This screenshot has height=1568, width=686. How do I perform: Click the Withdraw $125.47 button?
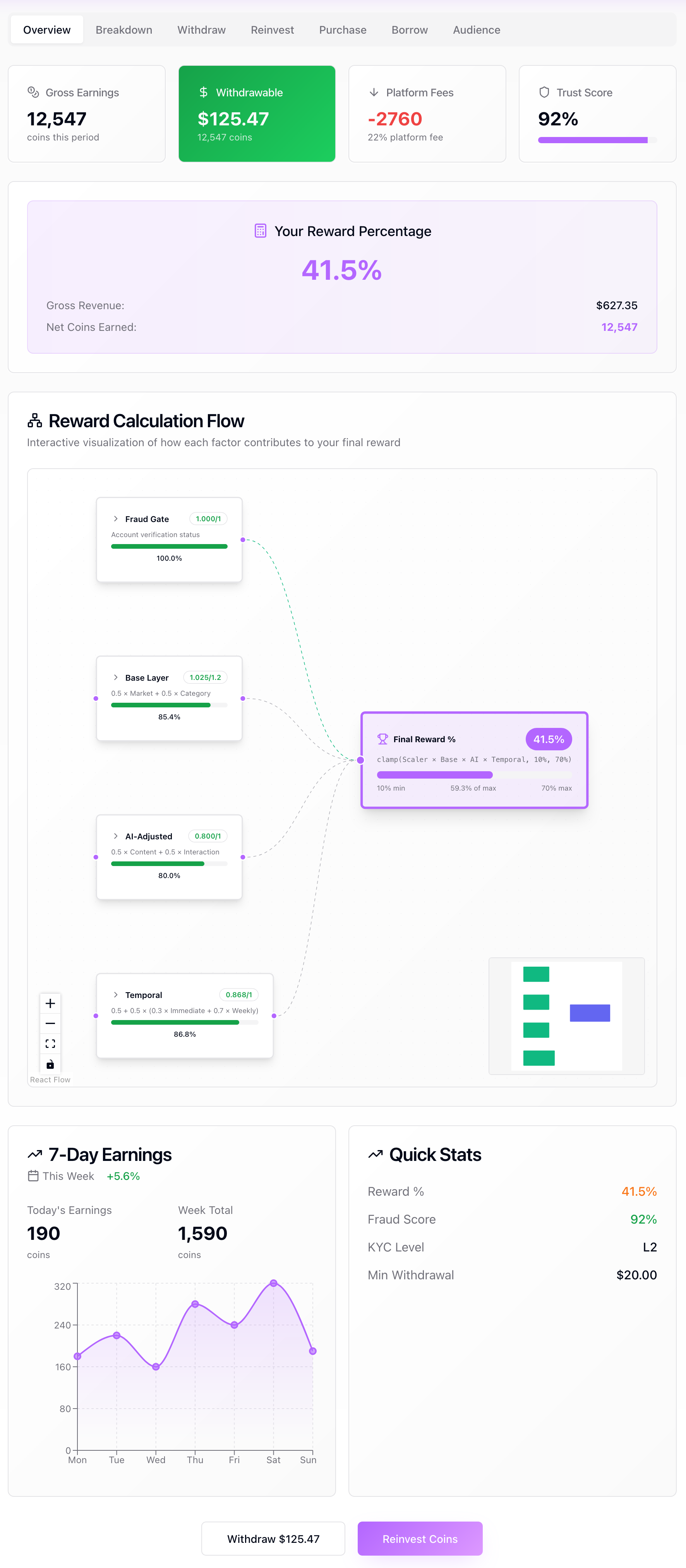click(273, 1538)
